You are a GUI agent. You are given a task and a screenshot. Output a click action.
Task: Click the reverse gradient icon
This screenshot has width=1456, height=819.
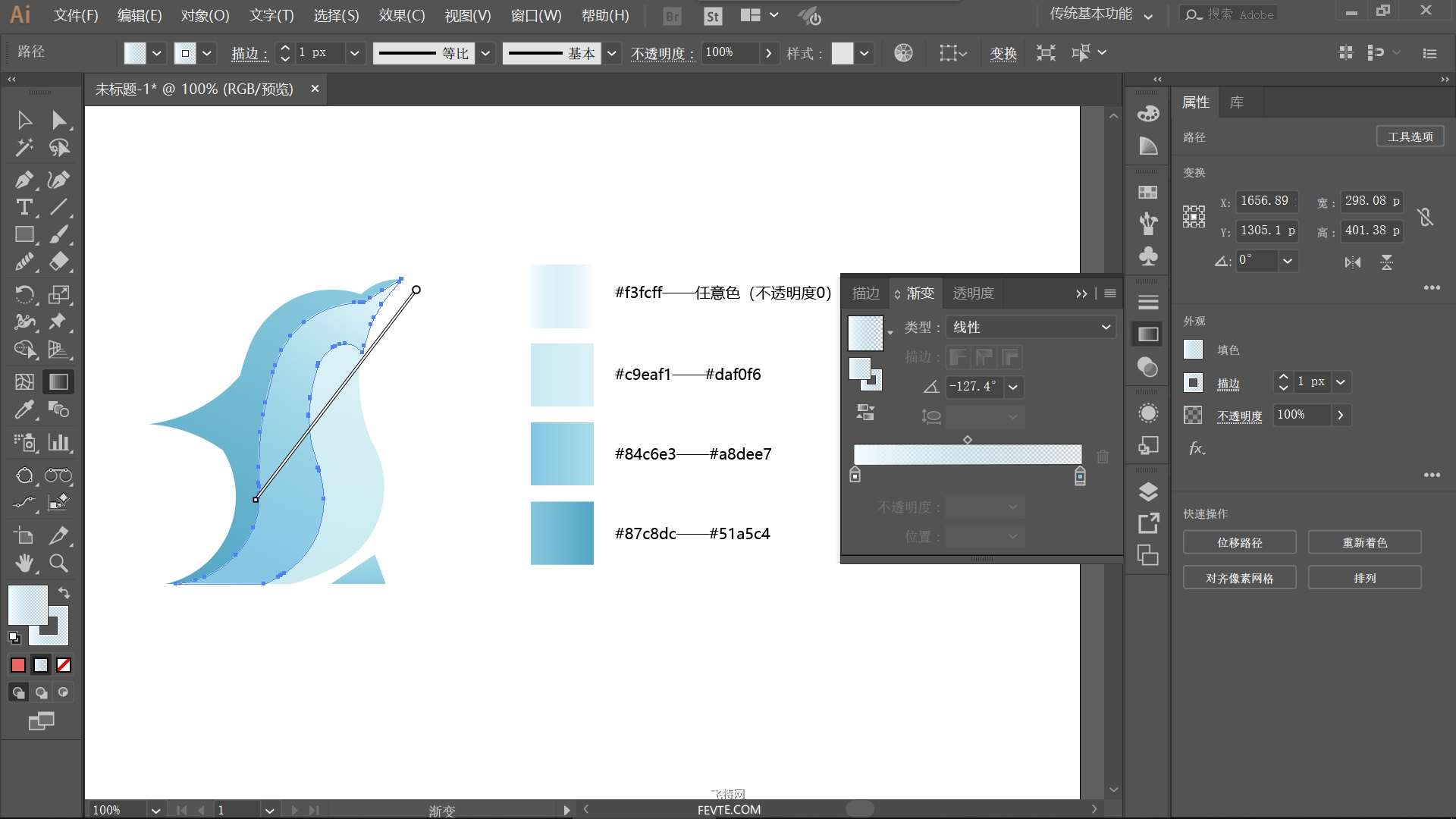tap(865, 412)
